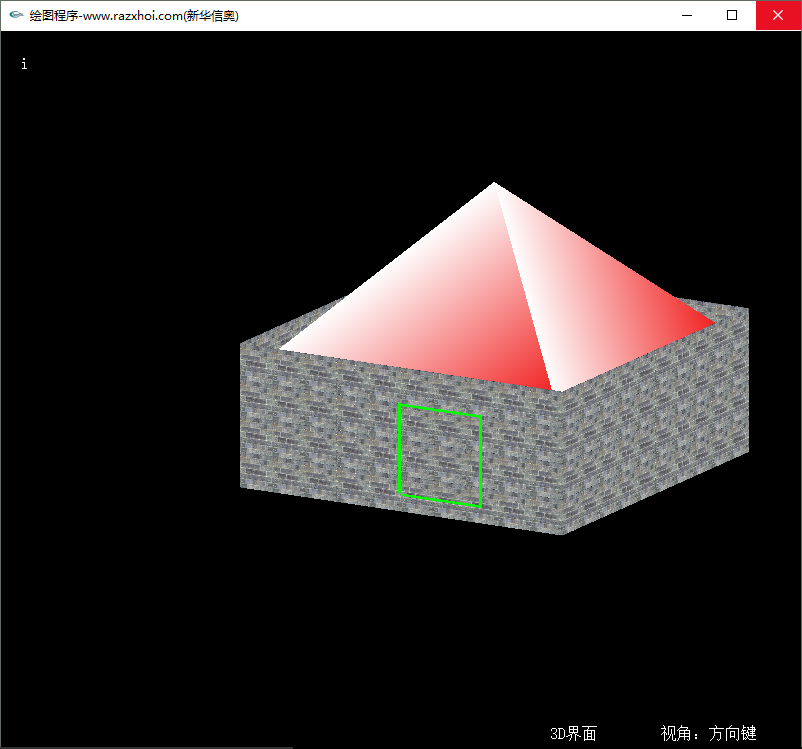Click the window title text
The width and height of the screenshot is (802, 749).
point(135,16)
